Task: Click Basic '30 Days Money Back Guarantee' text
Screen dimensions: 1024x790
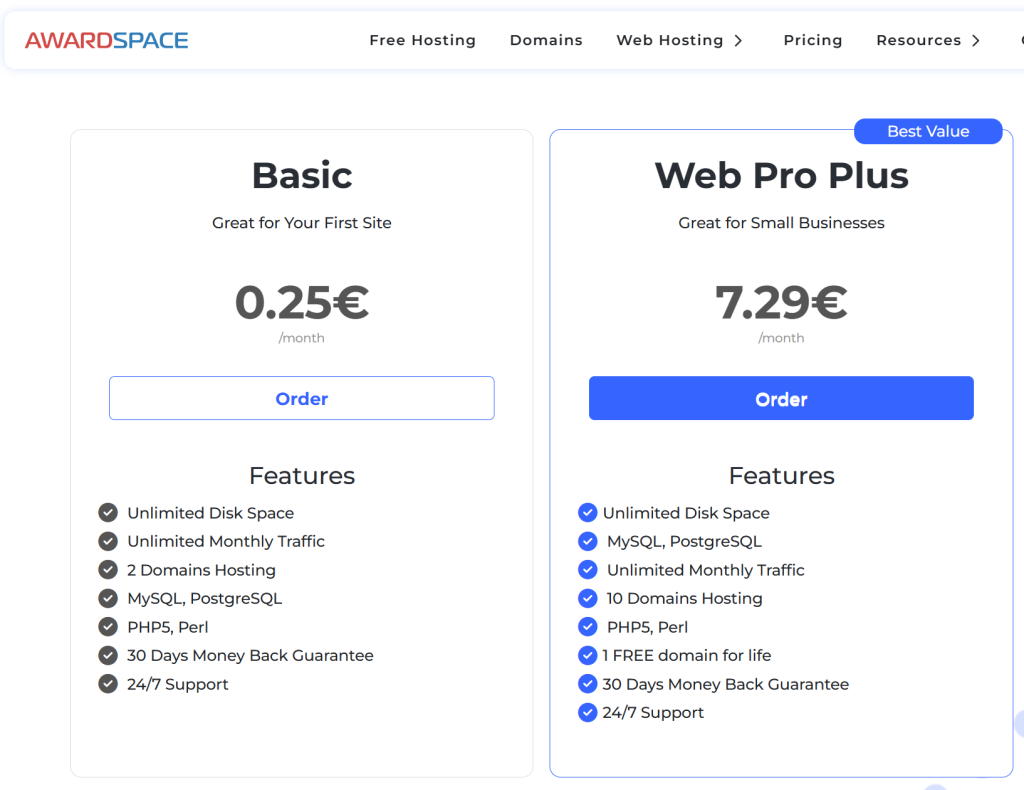Action: [250, 656]
